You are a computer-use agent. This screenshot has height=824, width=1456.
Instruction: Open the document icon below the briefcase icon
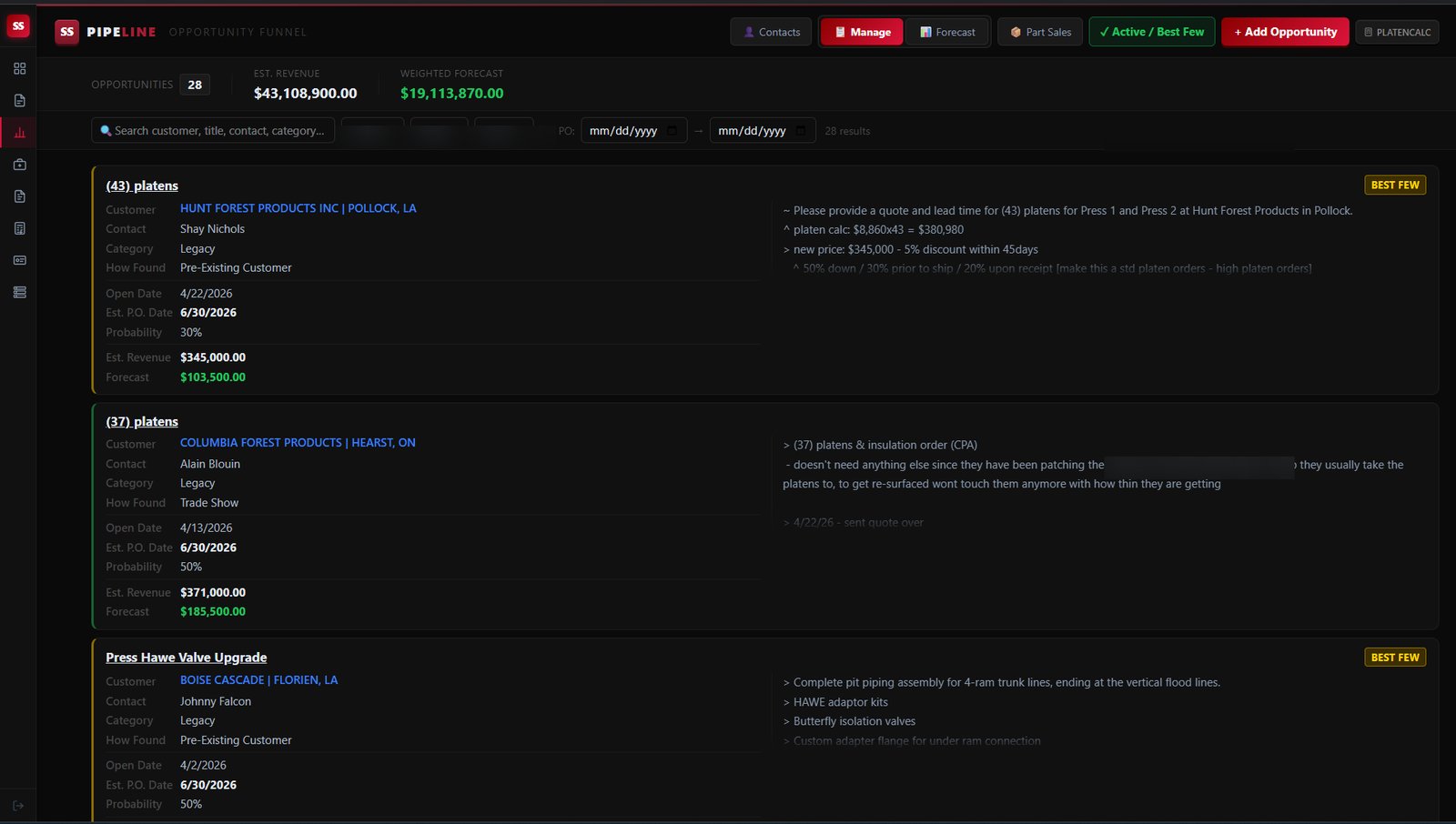tap(19, 196)
